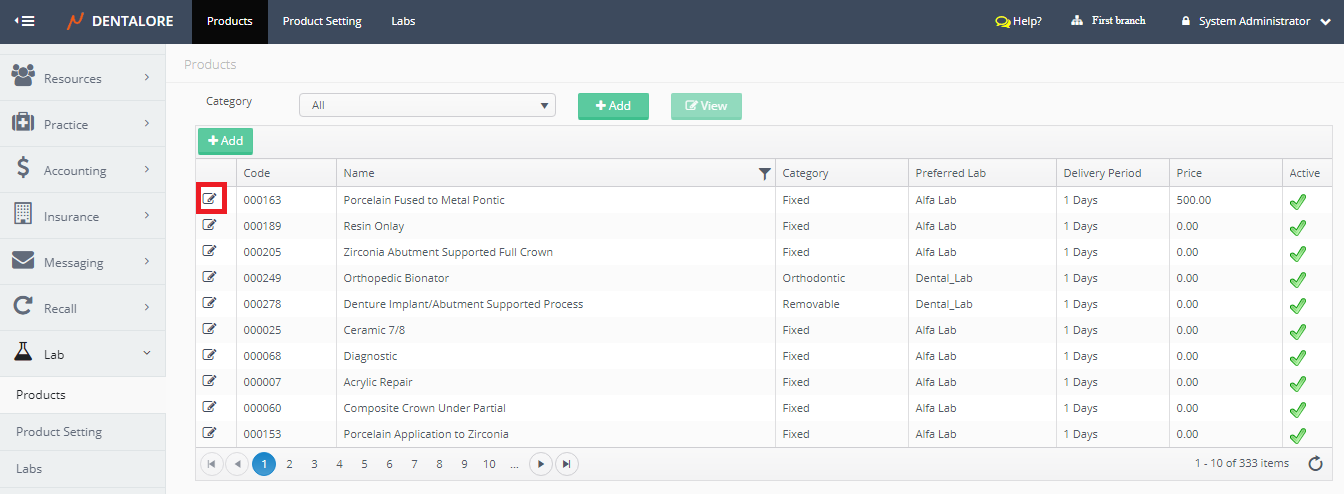Click edit icon for Resin Onlay
1344x494 pixels.
tap(209, 225)
